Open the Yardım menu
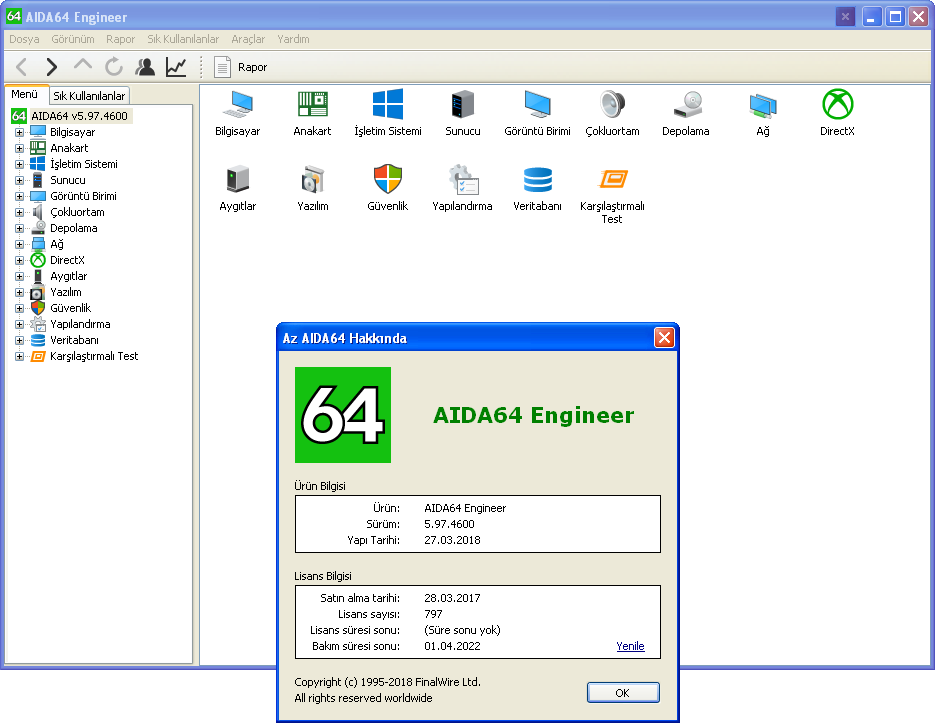The image size is (935, 723). 293,39
